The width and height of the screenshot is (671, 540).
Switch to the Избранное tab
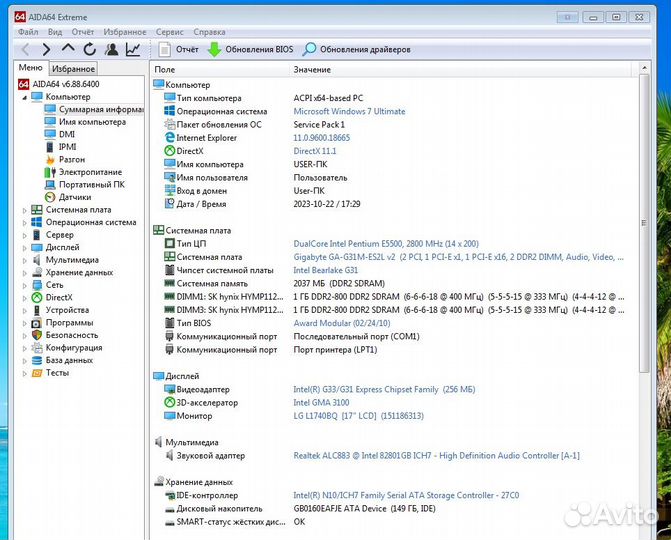[73, 69]
